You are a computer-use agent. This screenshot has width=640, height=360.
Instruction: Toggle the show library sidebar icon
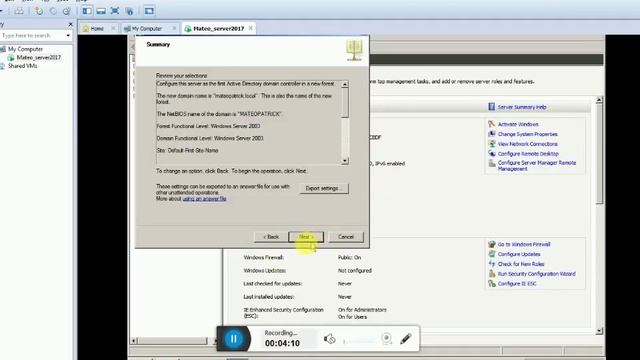[x=87, y=11]
